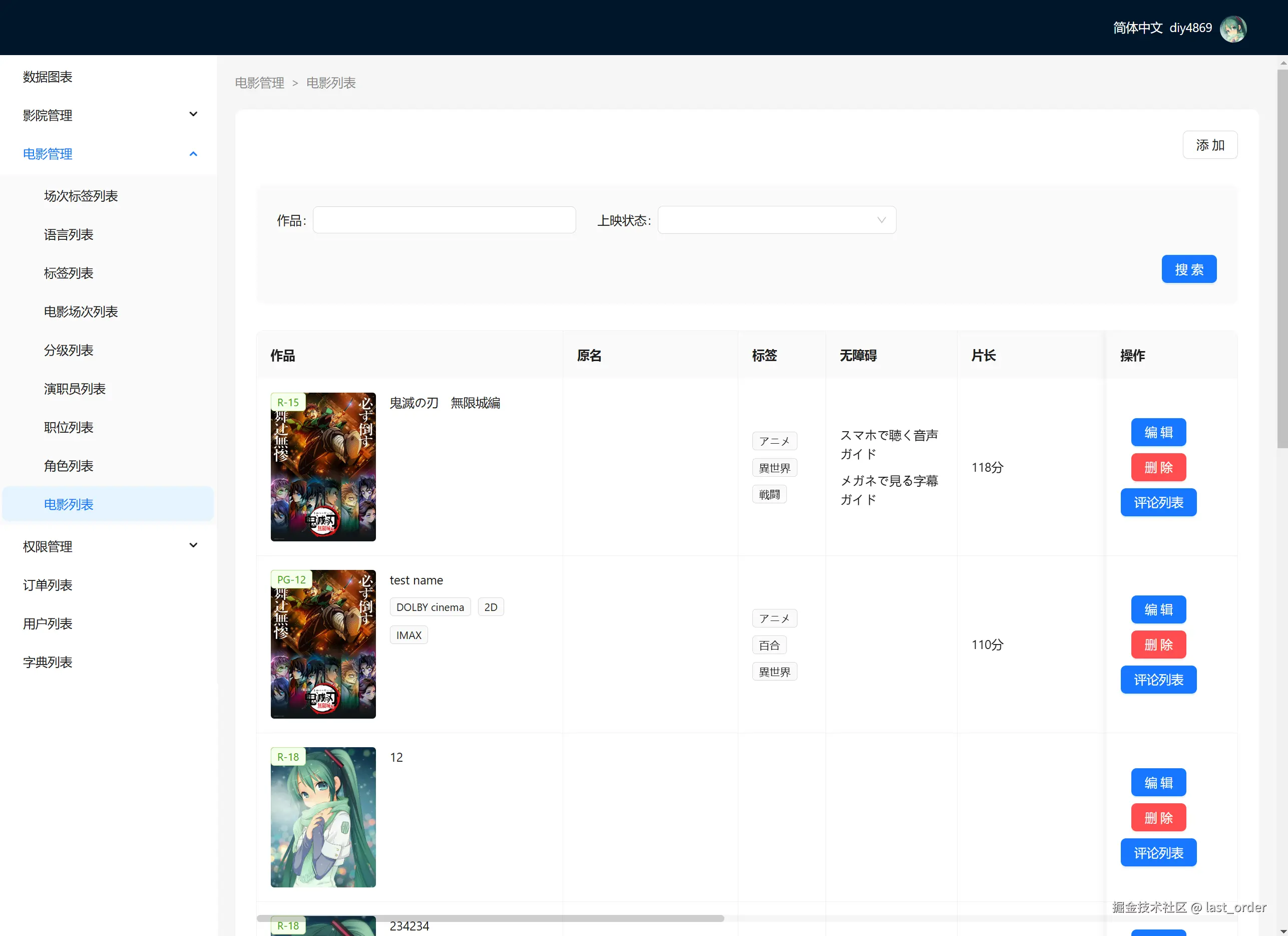
Task: Click the R-18 green-haired girl poster
Action: (323, 817)
